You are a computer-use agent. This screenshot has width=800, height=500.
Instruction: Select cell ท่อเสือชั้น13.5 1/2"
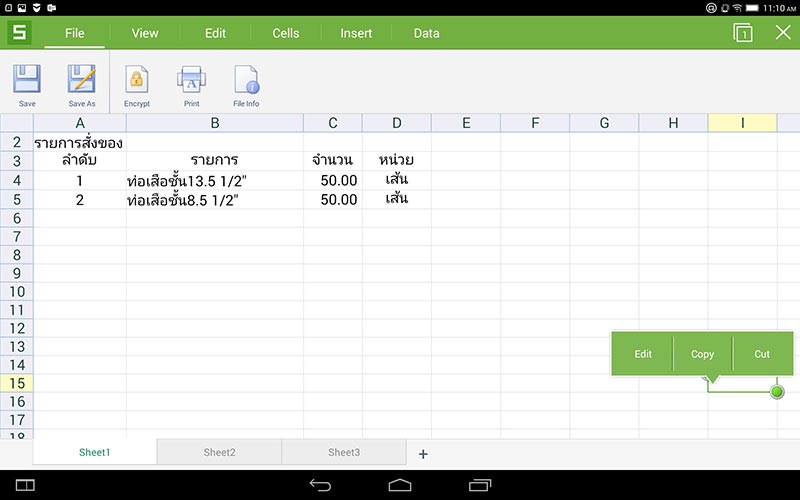click(x=215, y=181)
